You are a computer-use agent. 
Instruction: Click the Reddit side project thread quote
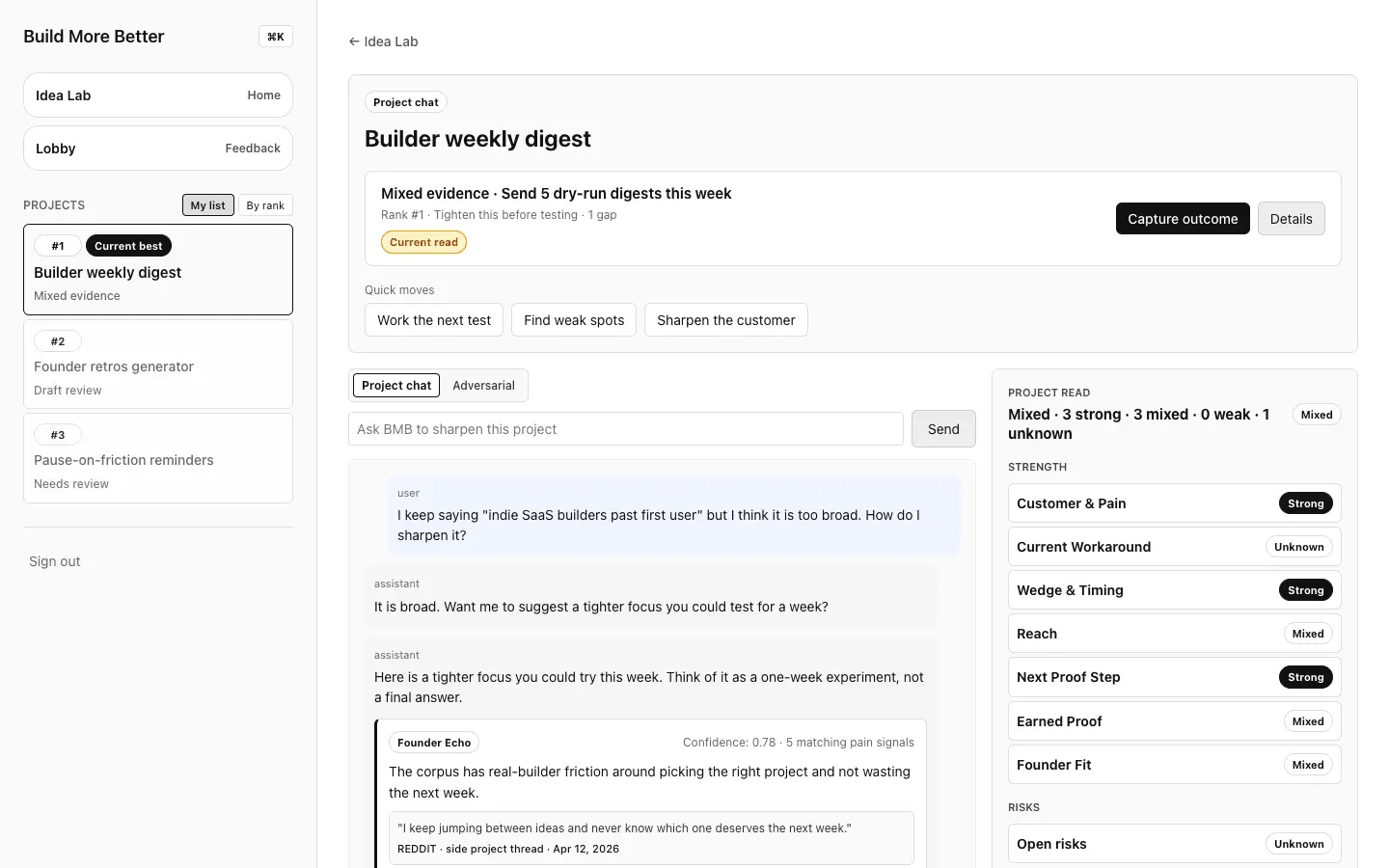pyautogui.click(x=651, y=838)
